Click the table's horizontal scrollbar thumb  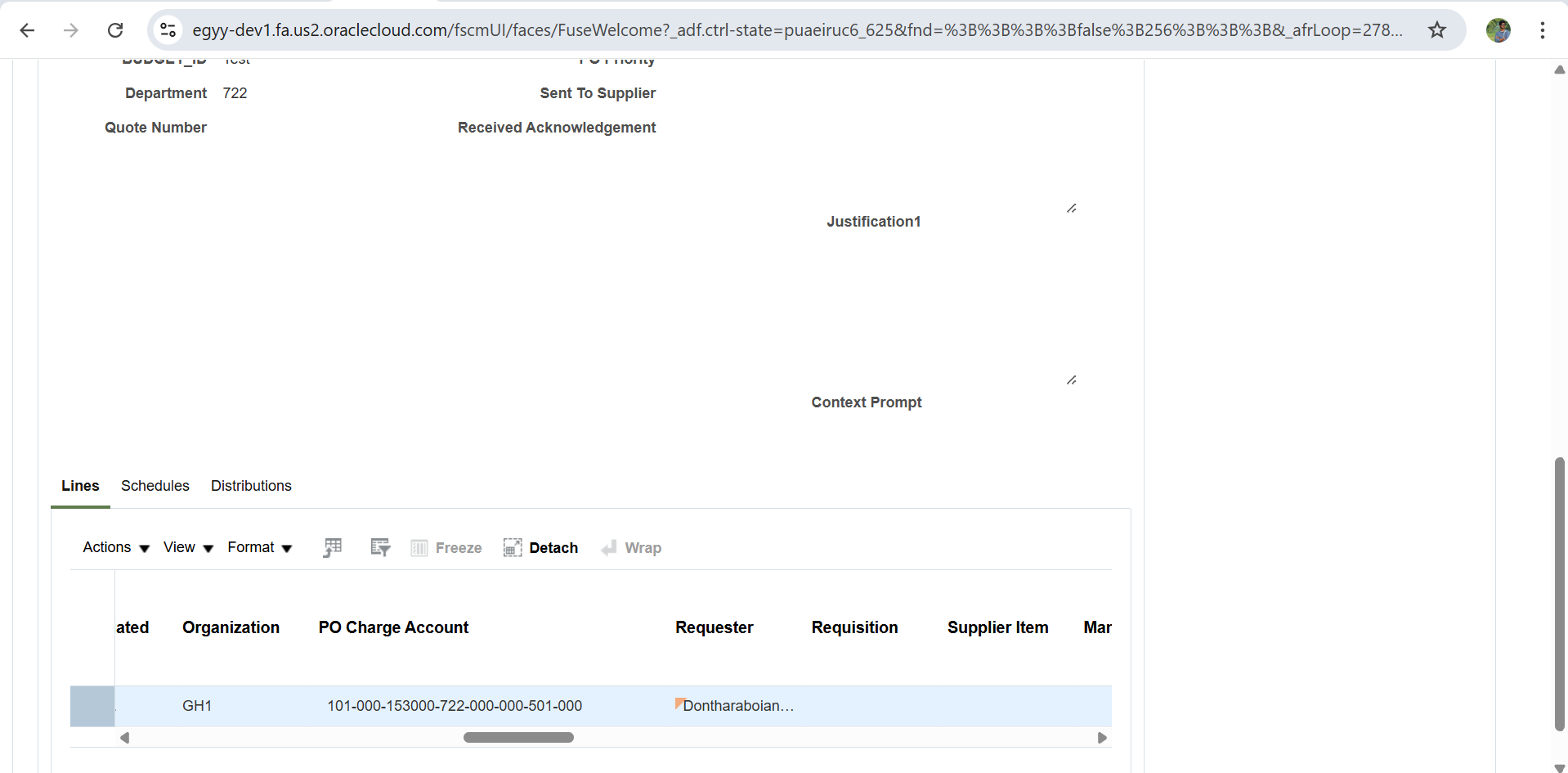519,737
